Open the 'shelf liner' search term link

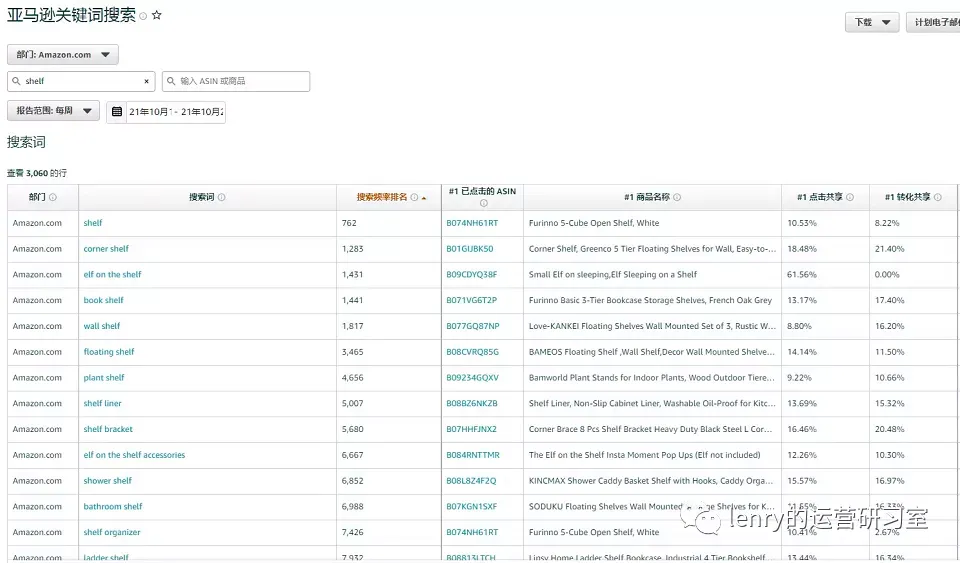(102, 403)
